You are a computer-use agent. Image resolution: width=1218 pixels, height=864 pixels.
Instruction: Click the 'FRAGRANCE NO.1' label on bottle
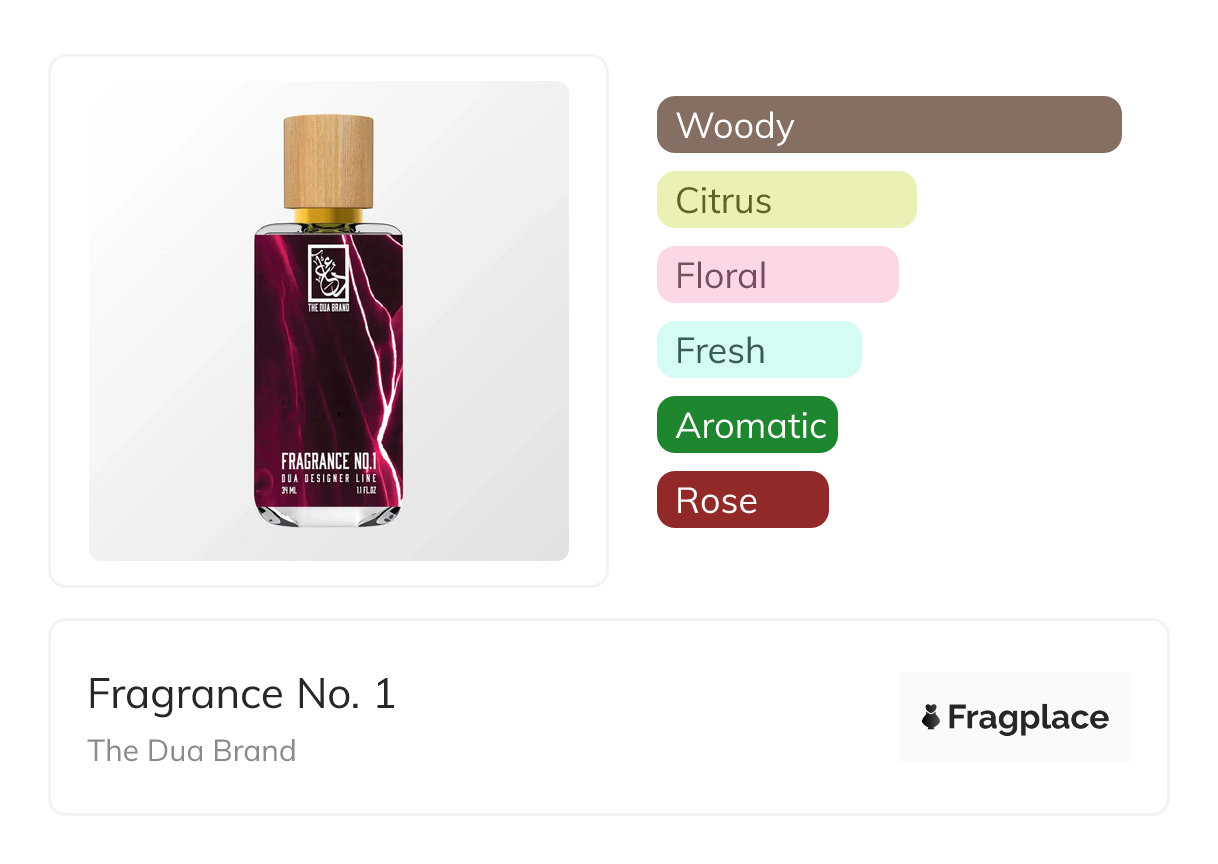point(328,461)
